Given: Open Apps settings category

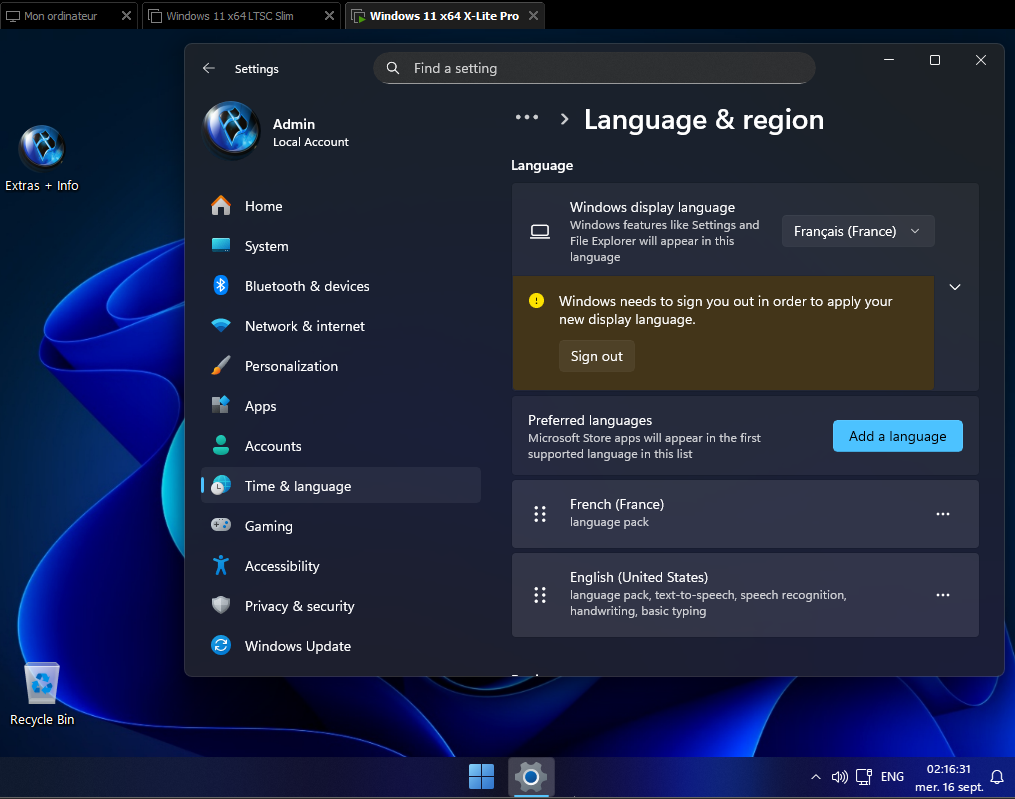Looking at the screenshot, I should 341,406.
